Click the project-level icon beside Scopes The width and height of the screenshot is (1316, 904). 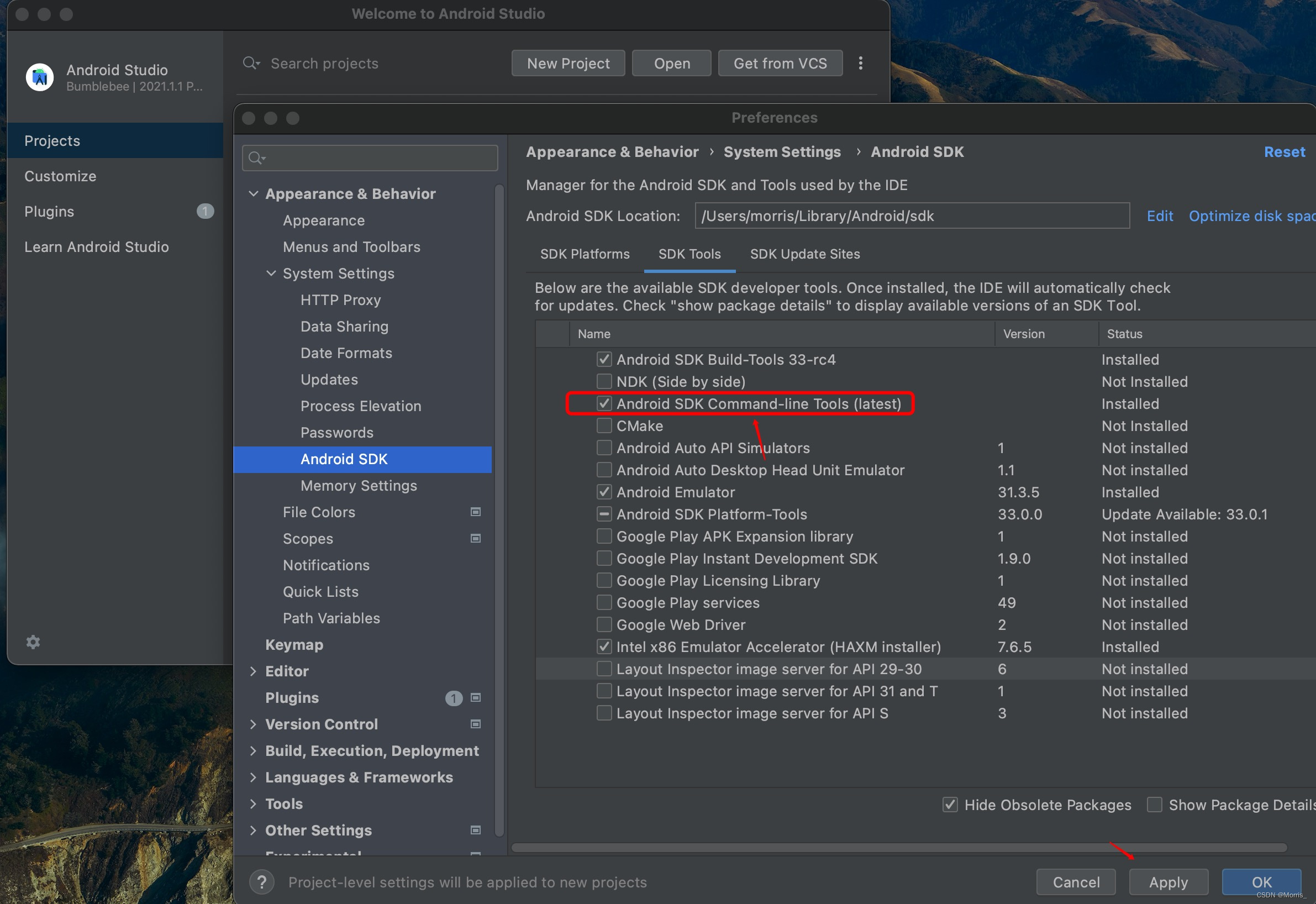476,538
